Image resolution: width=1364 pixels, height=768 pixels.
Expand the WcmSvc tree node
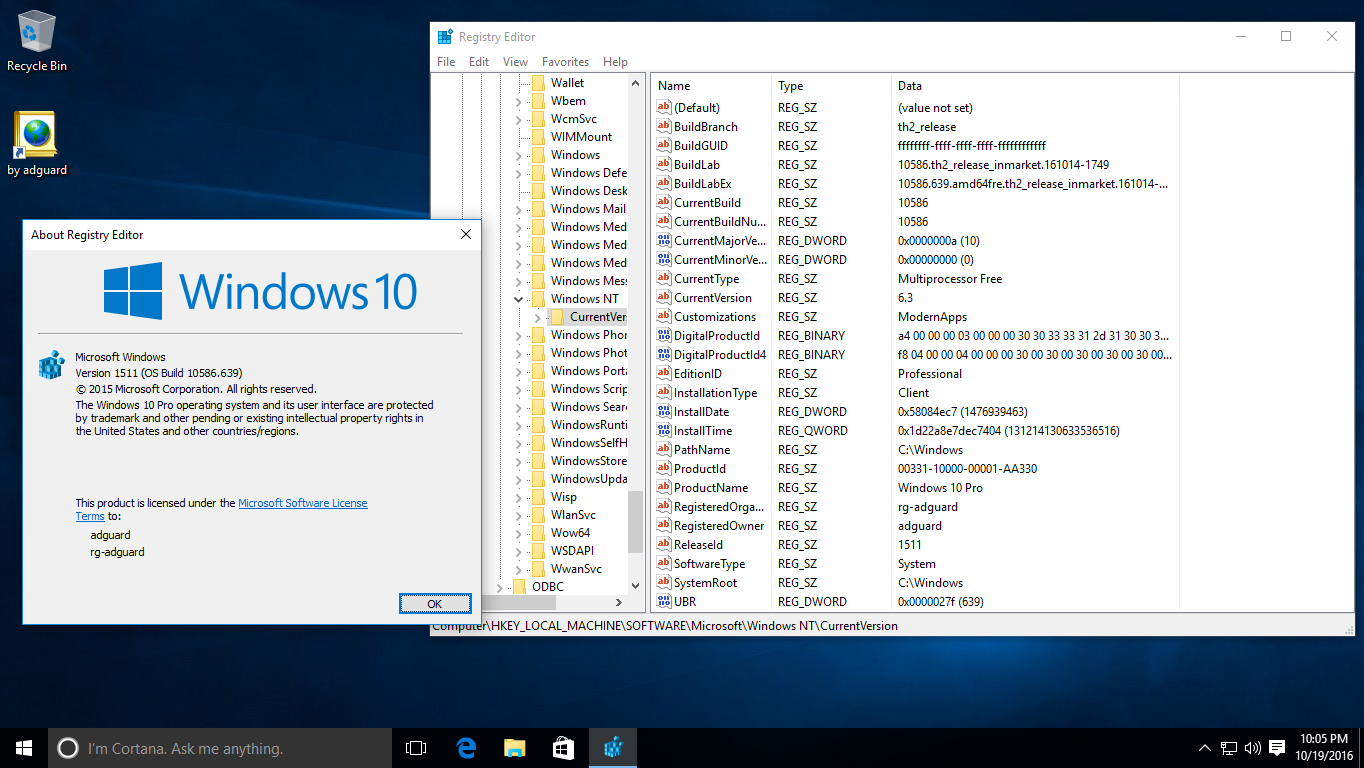coord(518,119)
